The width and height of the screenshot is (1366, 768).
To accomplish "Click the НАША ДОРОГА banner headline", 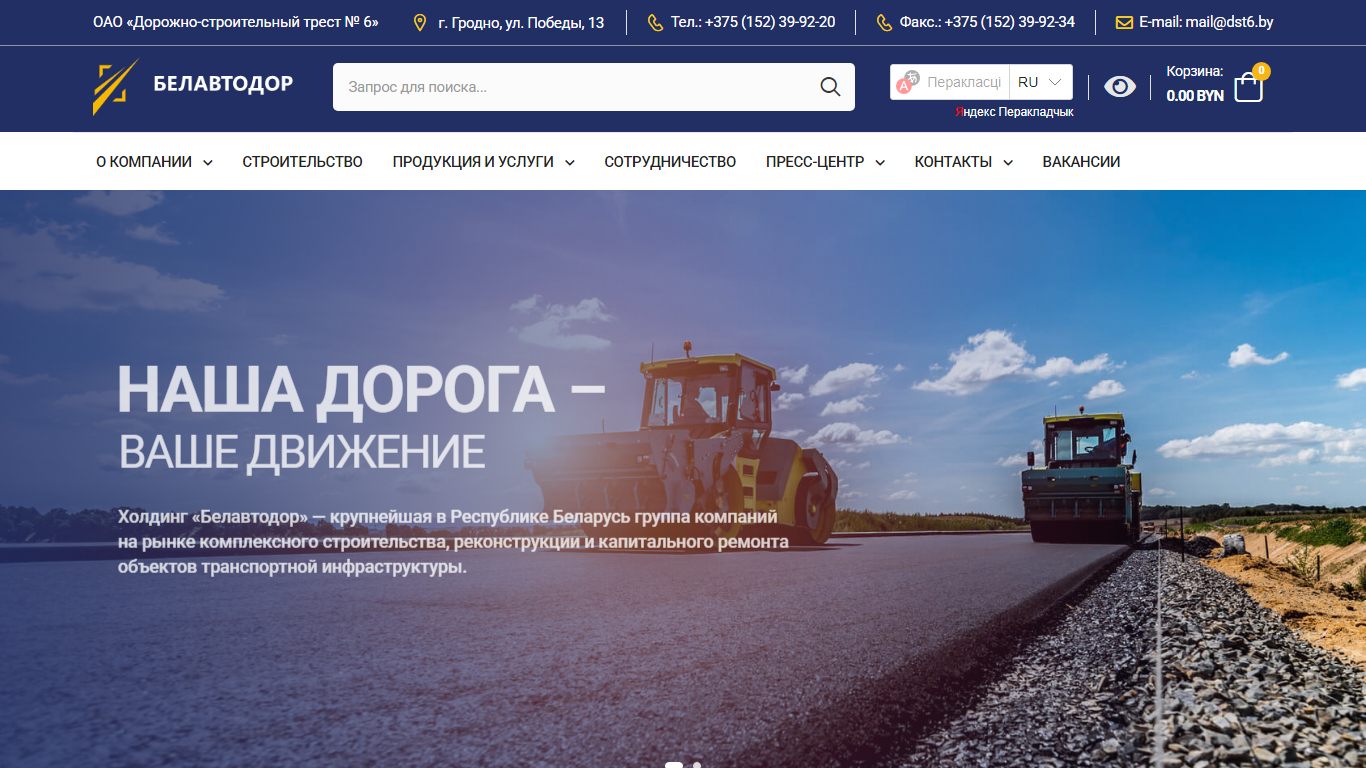I will coord(361,390).
